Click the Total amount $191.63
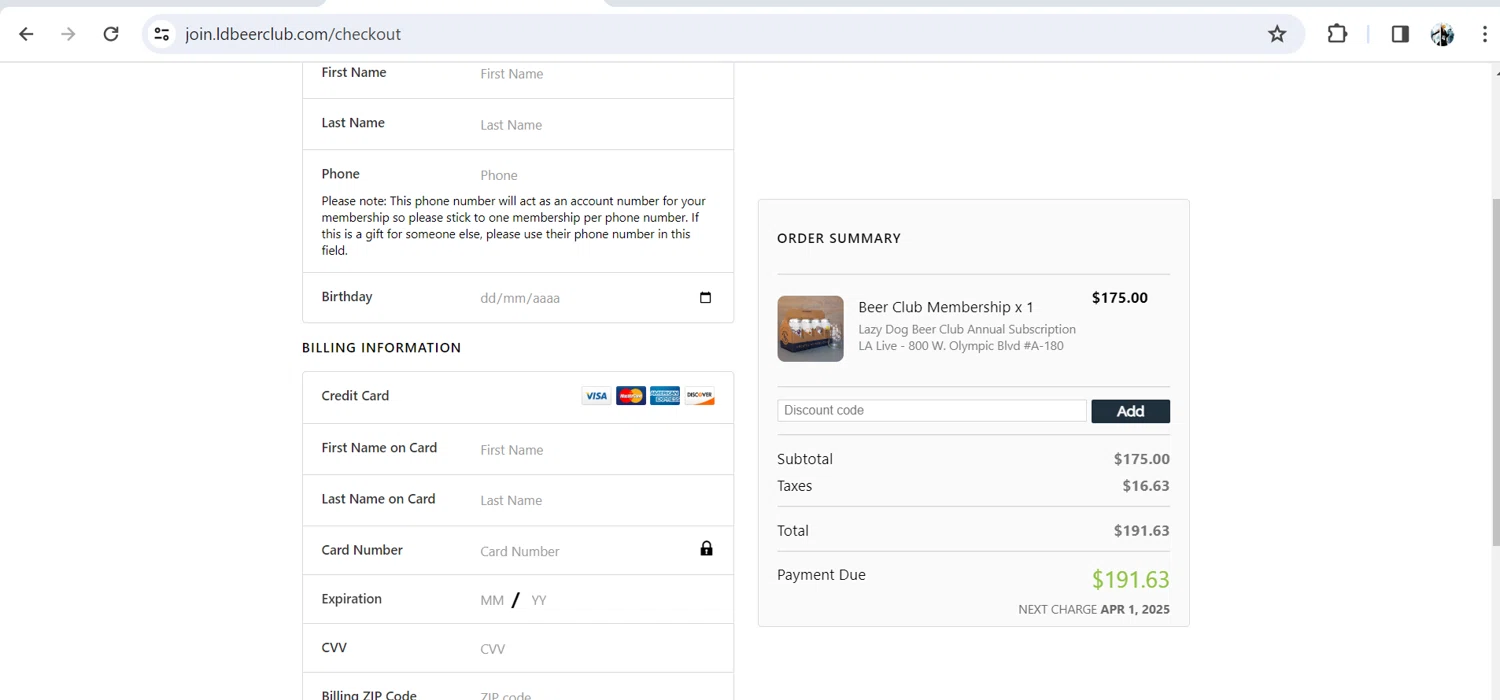 pyautogui.click(x=1142, y=531)
